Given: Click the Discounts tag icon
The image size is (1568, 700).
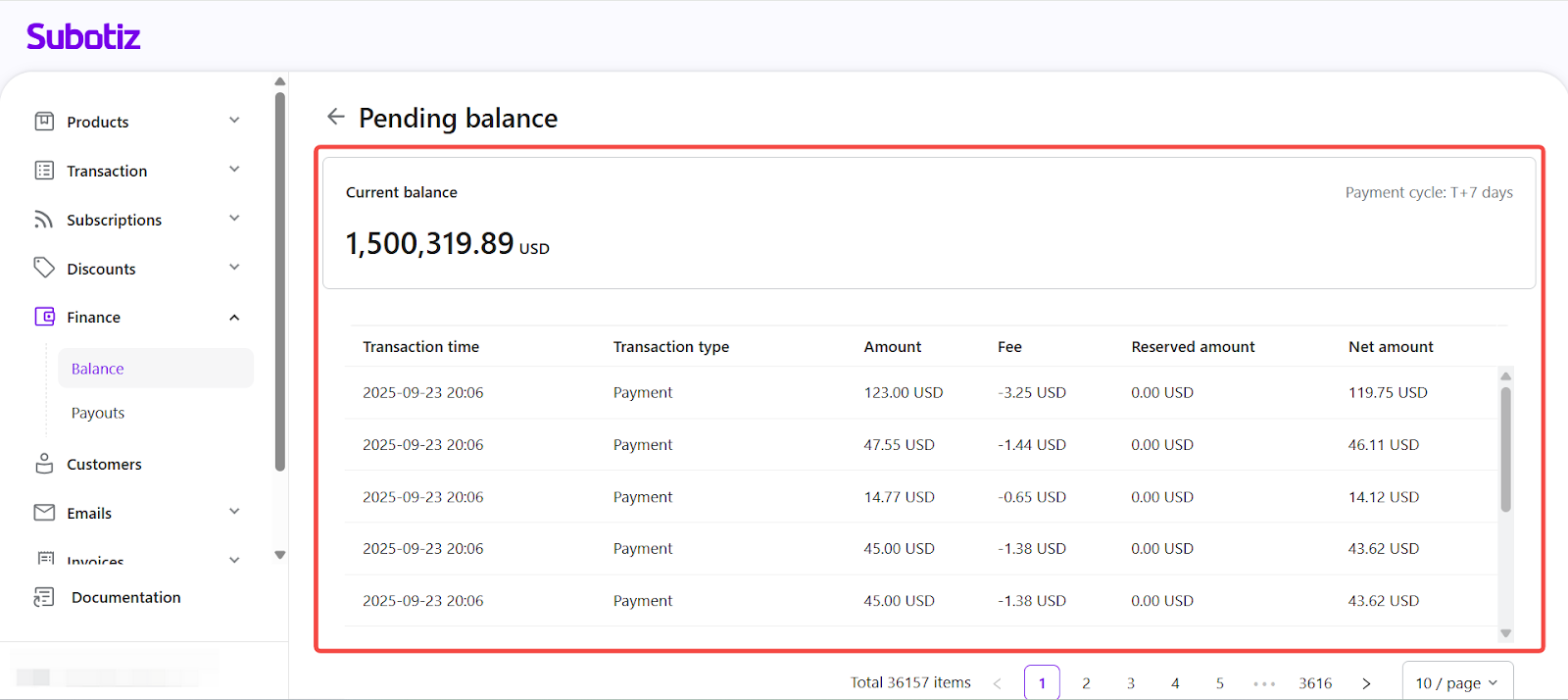Looking at the screenshot, I should (44, 268).
